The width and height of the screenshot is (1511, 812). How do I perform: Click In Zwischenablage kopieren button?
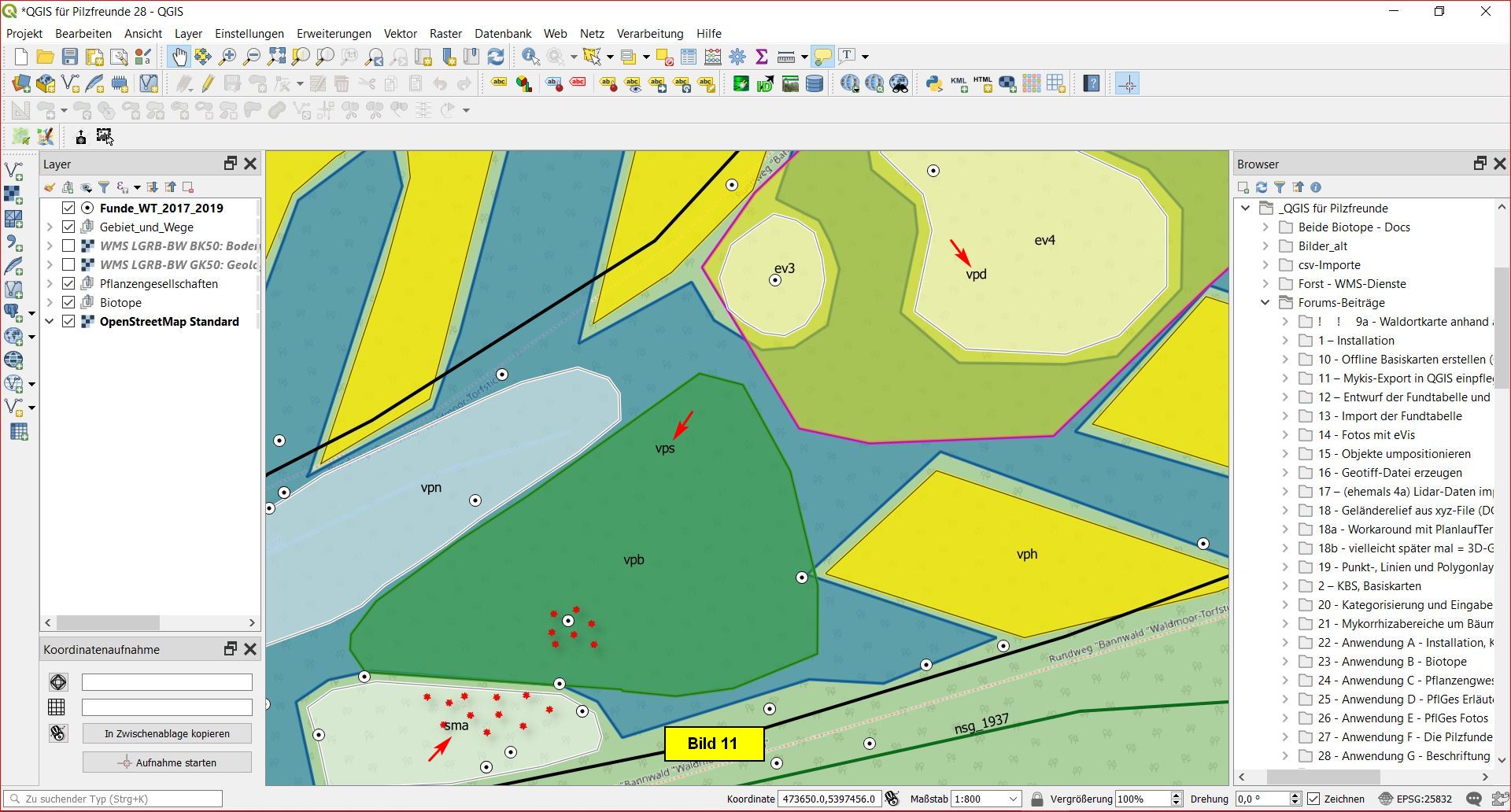click(167, 733)
